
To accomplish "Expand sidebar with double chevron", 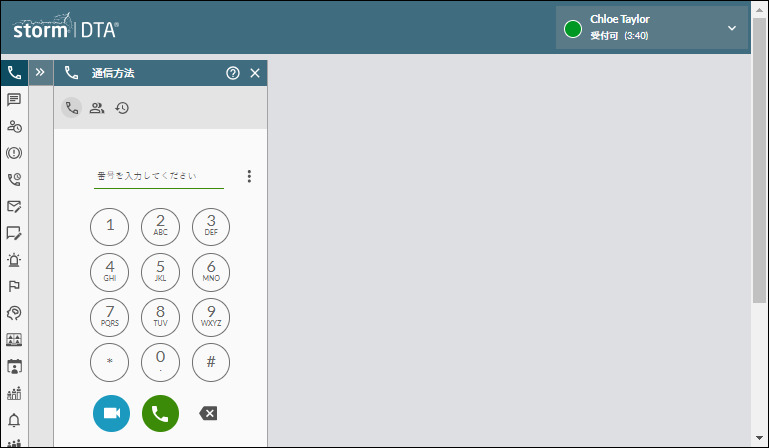I will [x=40, y=73].
